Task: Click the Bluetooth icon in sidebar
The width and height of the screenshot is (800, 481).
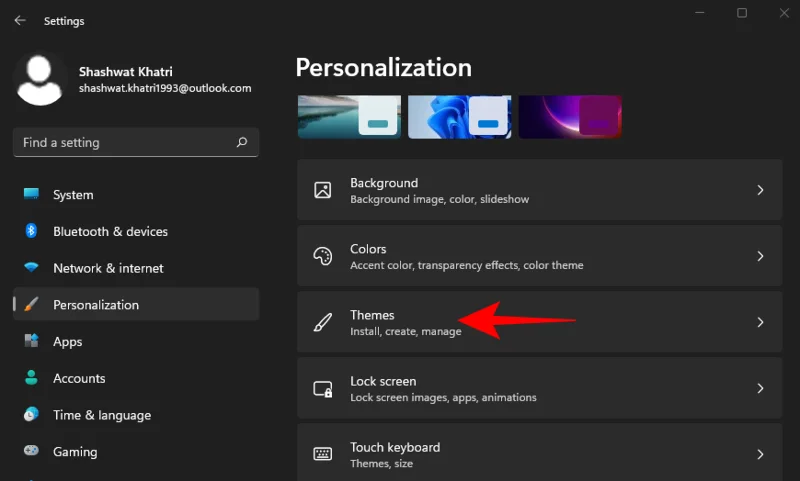Action: coord(31,231)
